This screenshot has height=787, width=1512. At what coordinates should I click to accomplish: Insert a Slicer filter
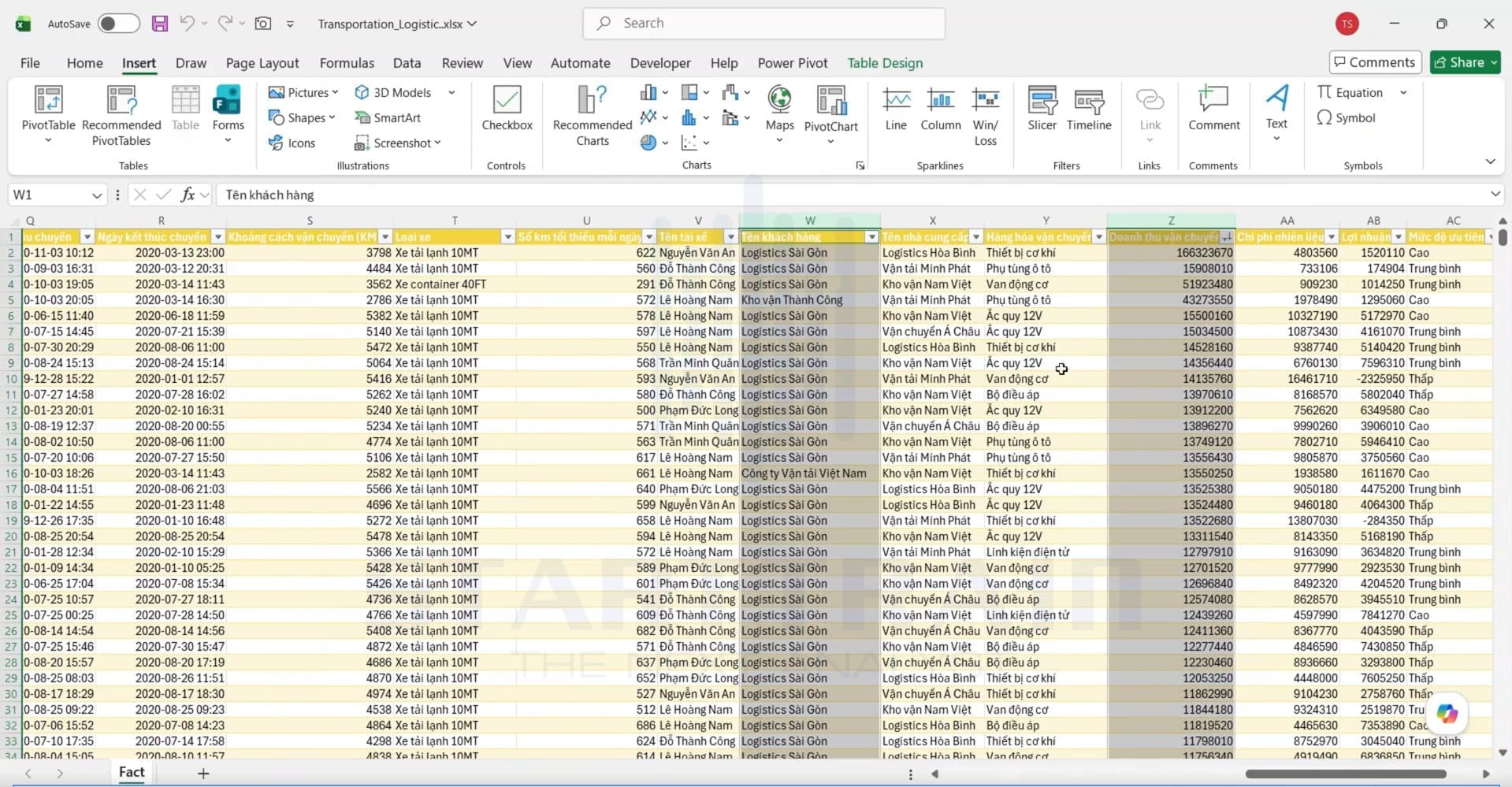1042,110
